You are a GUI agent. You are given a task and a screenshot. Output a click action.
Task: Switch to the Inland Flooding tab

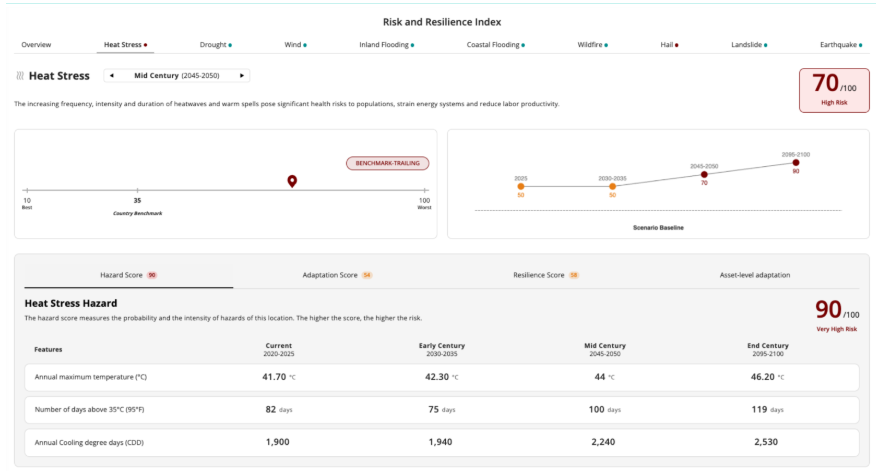pyautogui.click(x=386, y=45)
